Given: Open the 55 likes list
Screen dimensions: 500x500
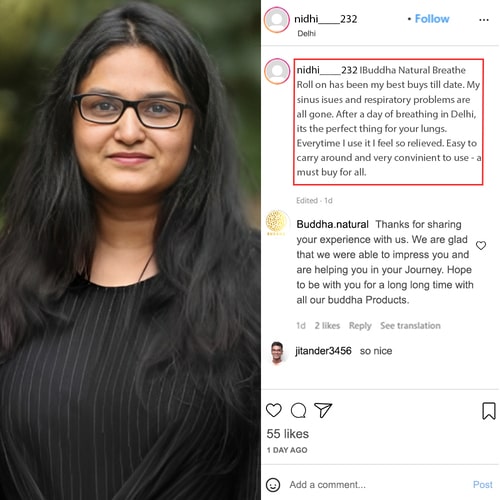Looking at the screenshot, I should point(287,434).
